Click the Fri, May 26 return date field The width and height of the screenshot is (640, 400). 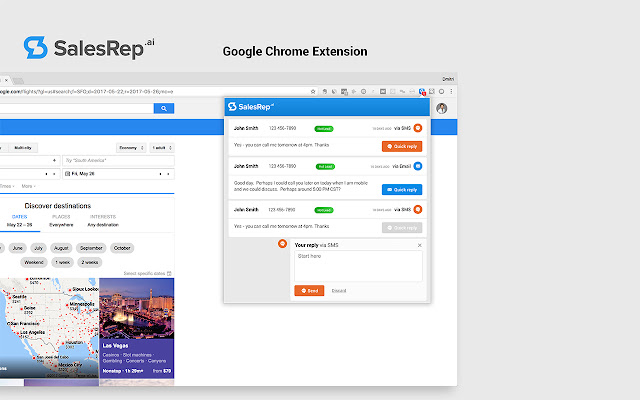pos(118,174)
